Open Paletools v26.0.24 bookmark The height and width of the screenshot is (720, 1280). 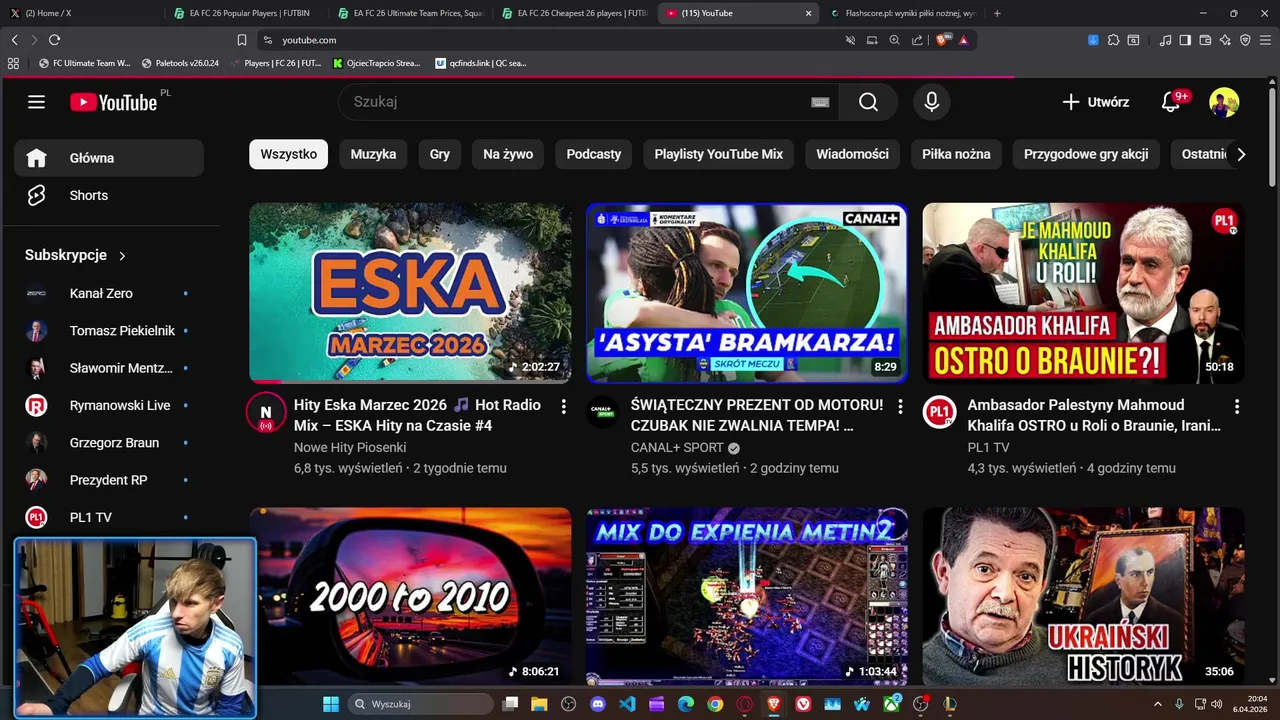[180, 63]
